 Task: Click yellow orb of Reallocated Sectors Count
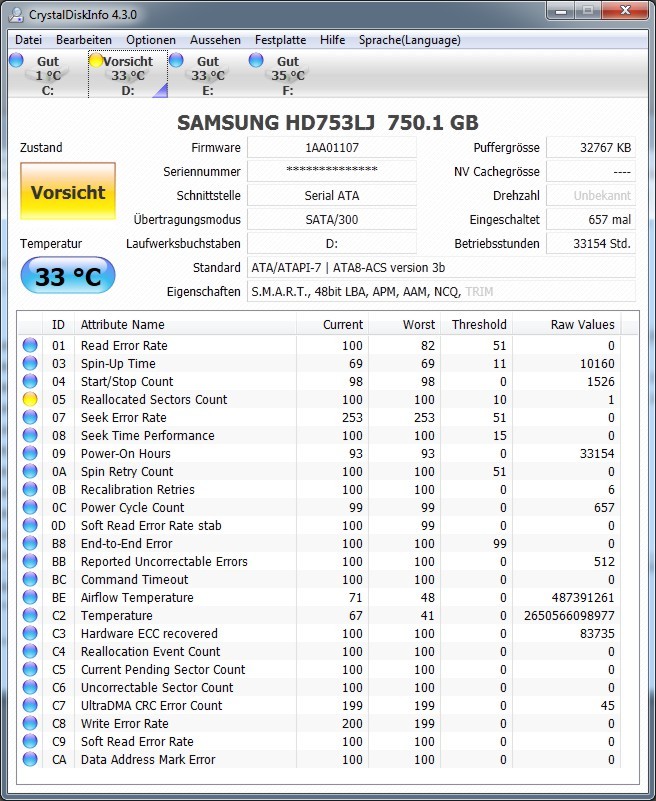[30, 399]
